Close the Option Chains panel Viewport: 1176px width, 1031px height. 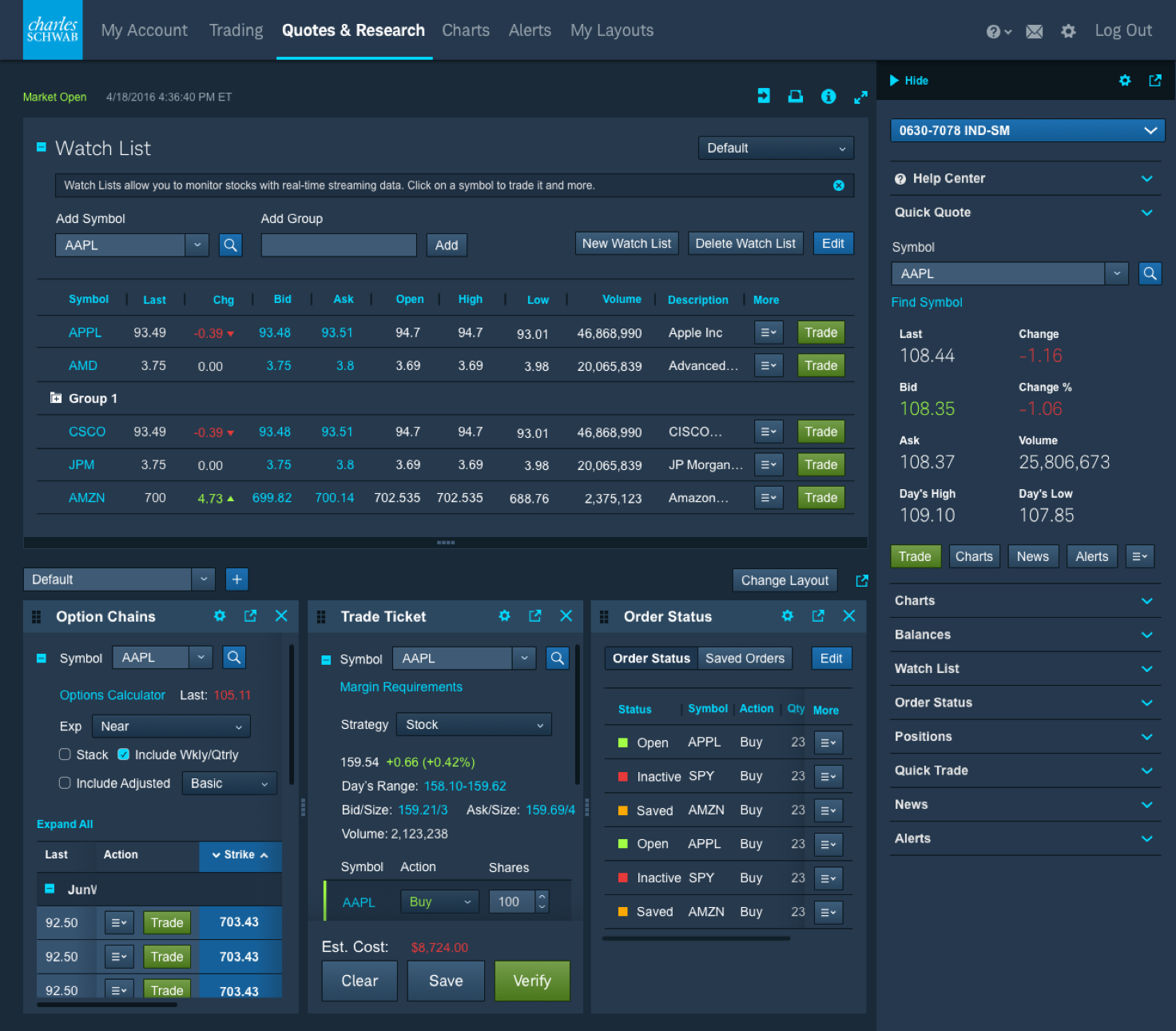point(281,615)
